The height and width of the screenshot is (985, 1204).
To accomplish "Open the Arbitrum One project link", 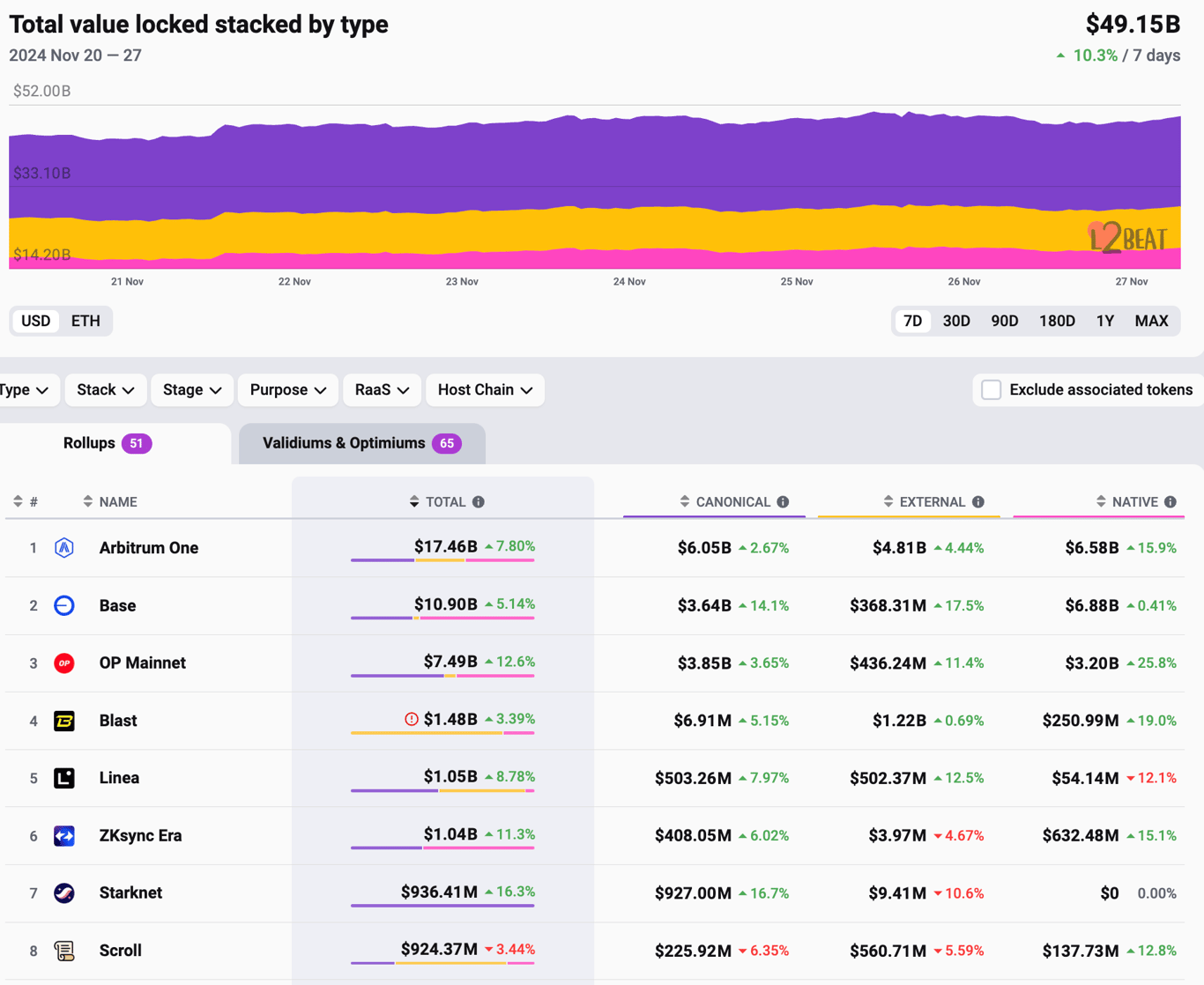I will click(149, 548).
